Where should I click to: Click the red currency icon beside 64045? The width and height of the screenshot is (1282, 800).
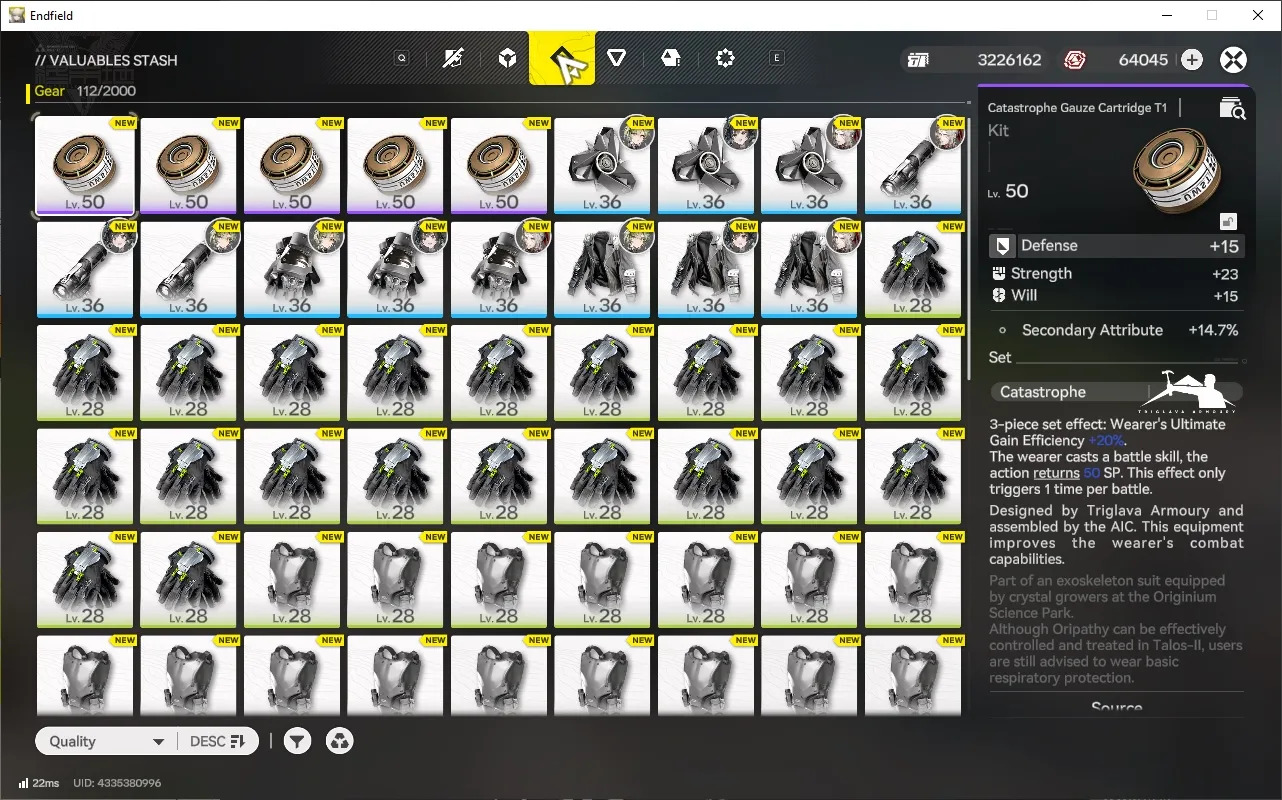1075,60
